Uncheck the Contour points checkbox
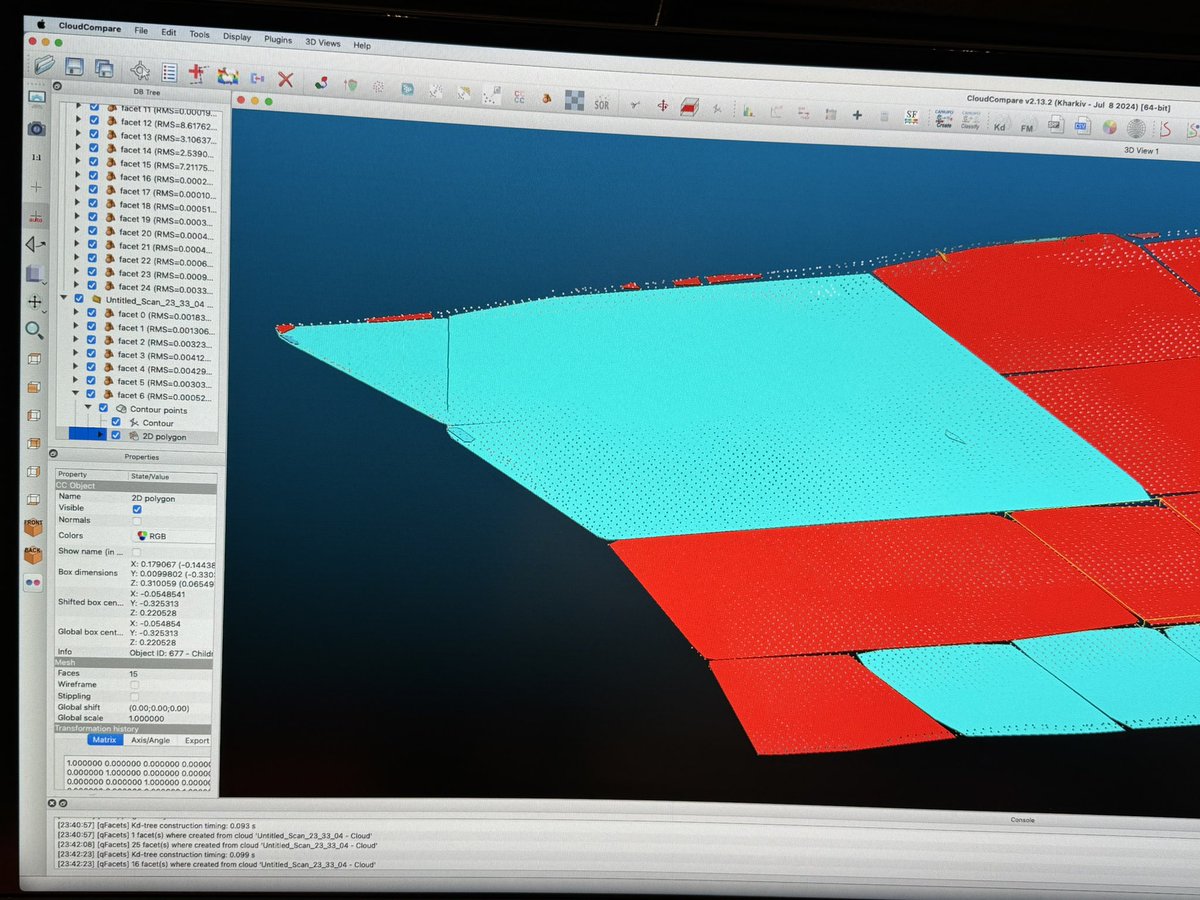Image resolution: width=1200 pixels, height=900 pixels. coord(103,408)
